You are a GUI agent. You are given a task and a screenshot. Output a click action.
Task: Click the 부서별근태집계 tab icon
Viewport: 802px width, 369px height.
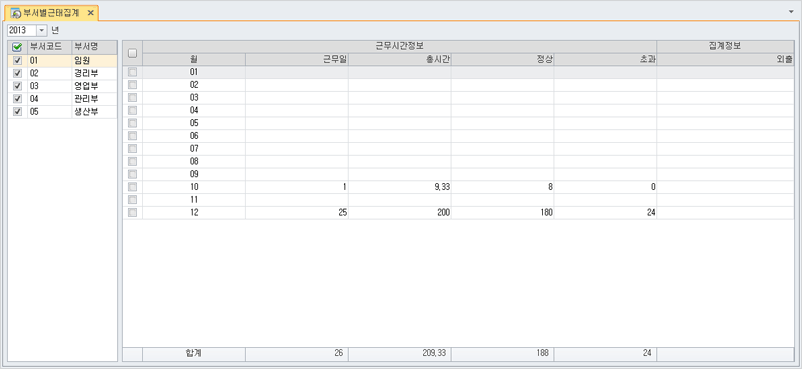16,13
